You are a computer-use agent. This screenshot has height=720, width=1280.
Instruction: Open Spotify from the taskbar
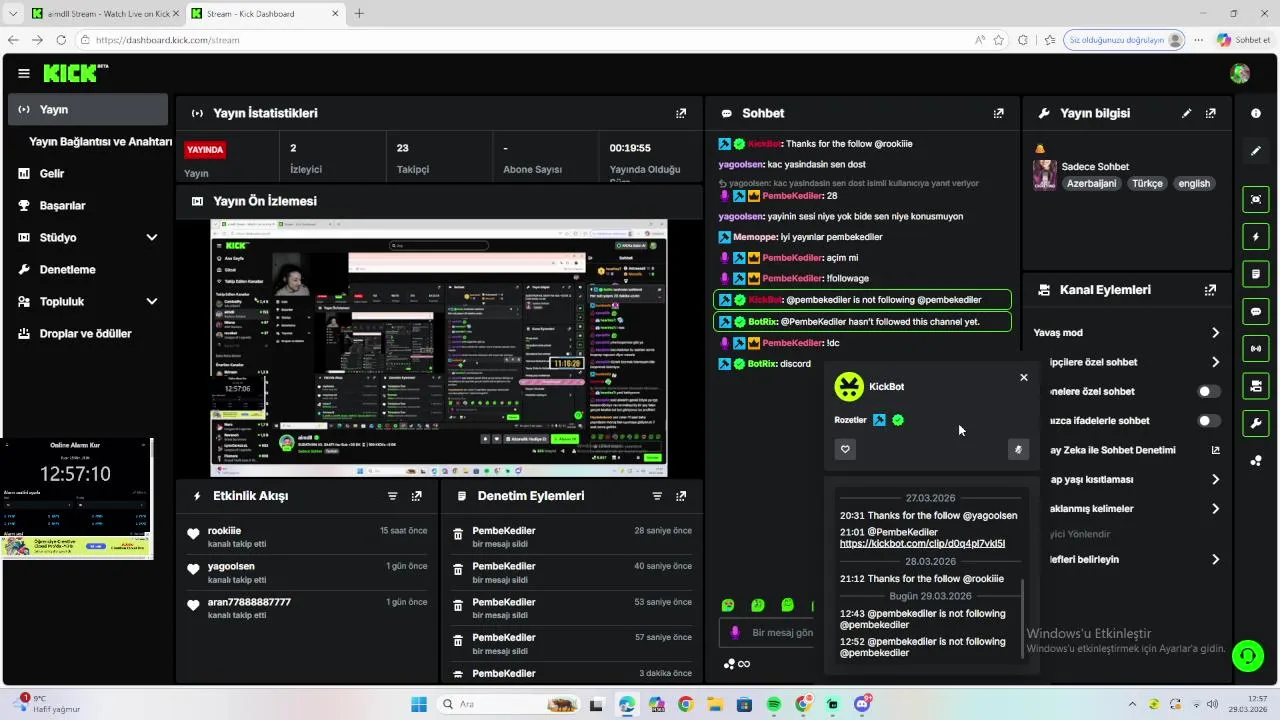point(773,705)
